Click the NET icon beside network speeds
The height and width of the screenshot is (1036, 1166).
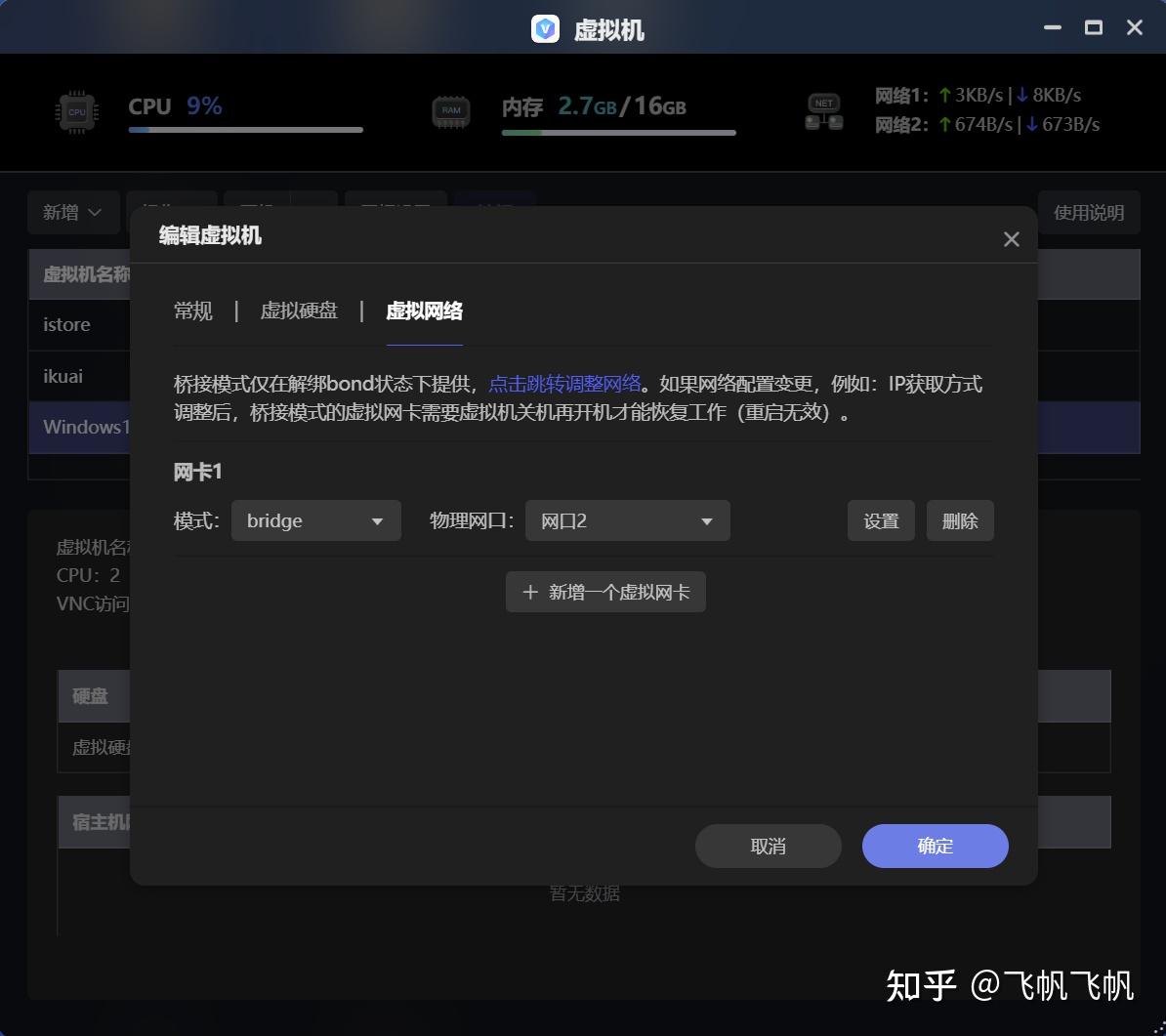(x=823, y=111)
